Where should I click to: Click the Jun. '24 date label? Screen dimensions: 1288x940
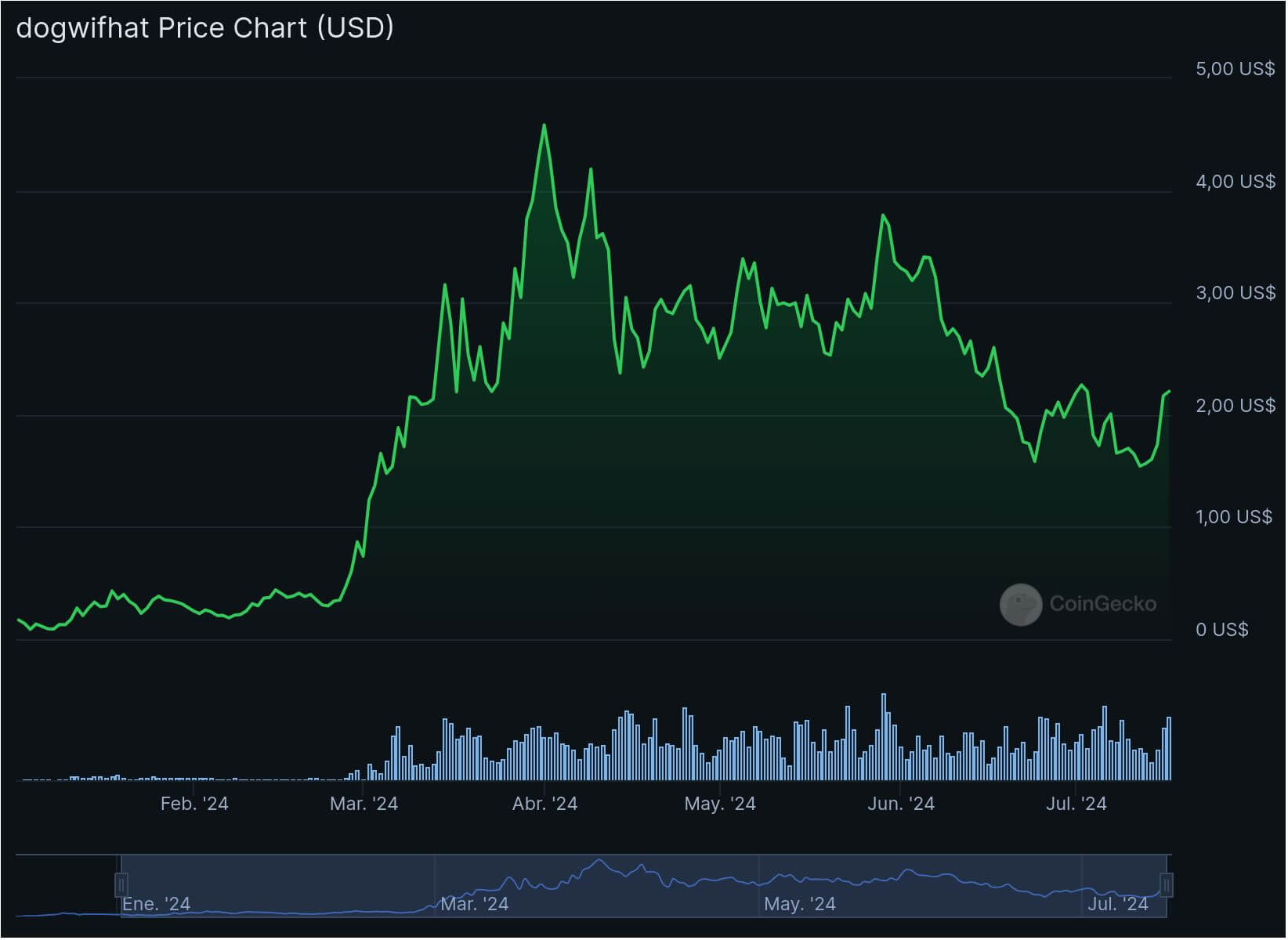pos(901,804)
